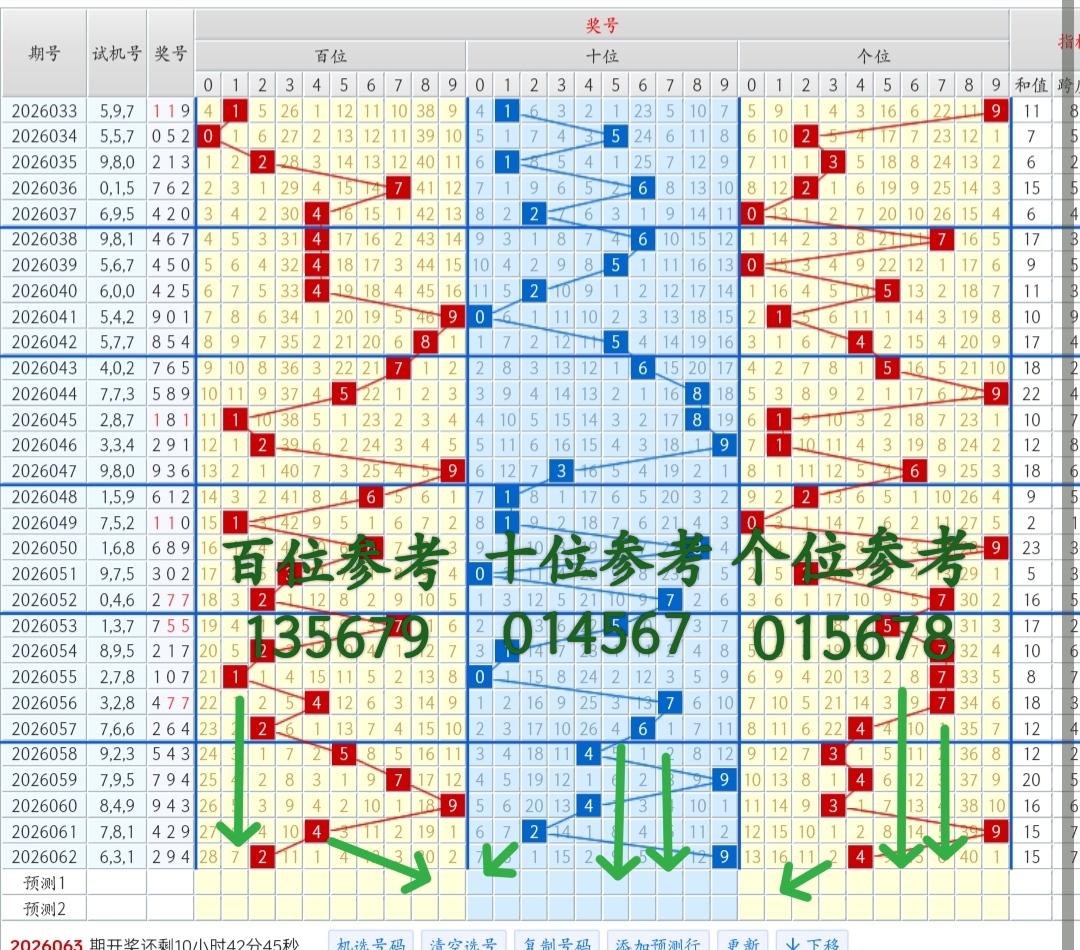Select the 十位 column header tab
The width and height of the screenshot is (1080, 950).
click(600, 56)
